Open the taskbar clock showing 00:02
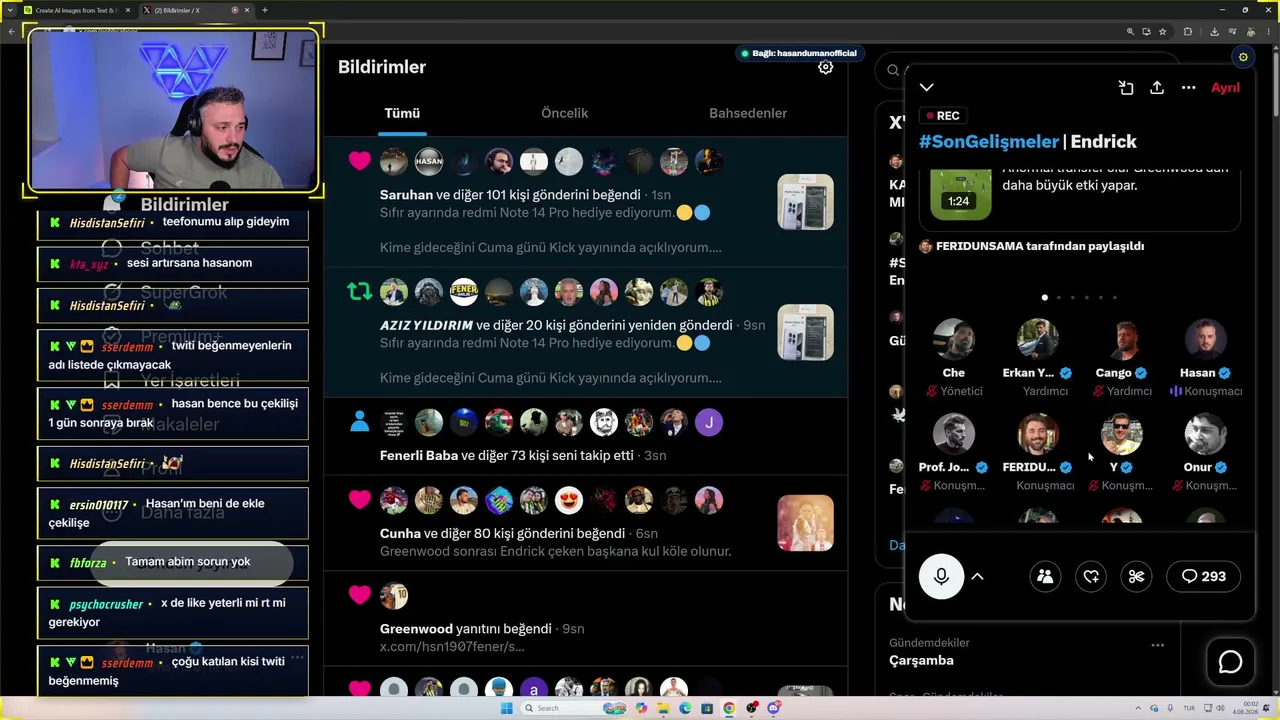 pyautogui.click(x=1246, y=708)
